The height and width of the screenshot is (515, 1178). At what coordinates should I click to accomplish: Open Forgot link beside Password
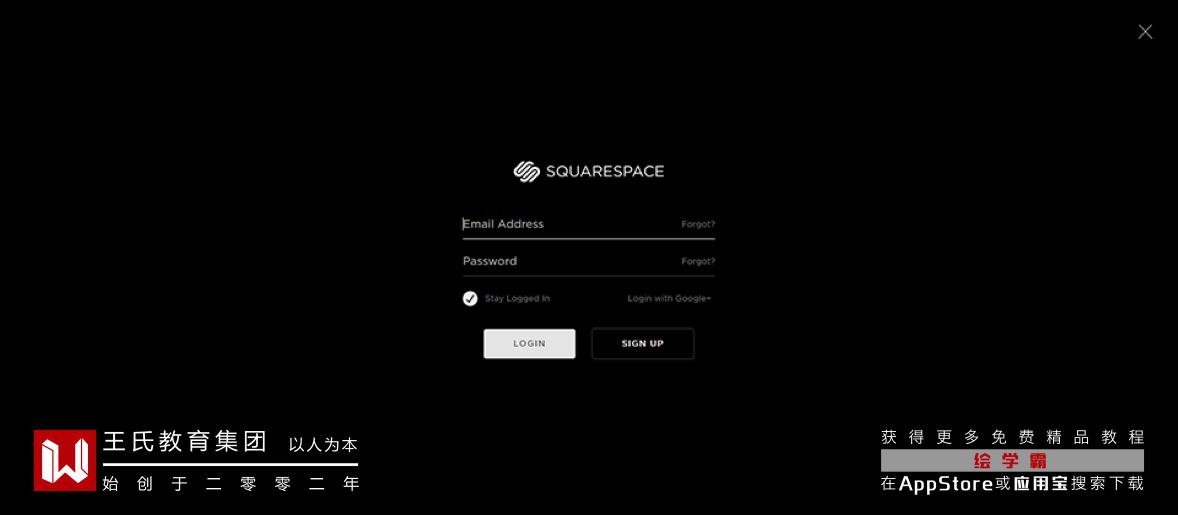click(x=698, y=261)
